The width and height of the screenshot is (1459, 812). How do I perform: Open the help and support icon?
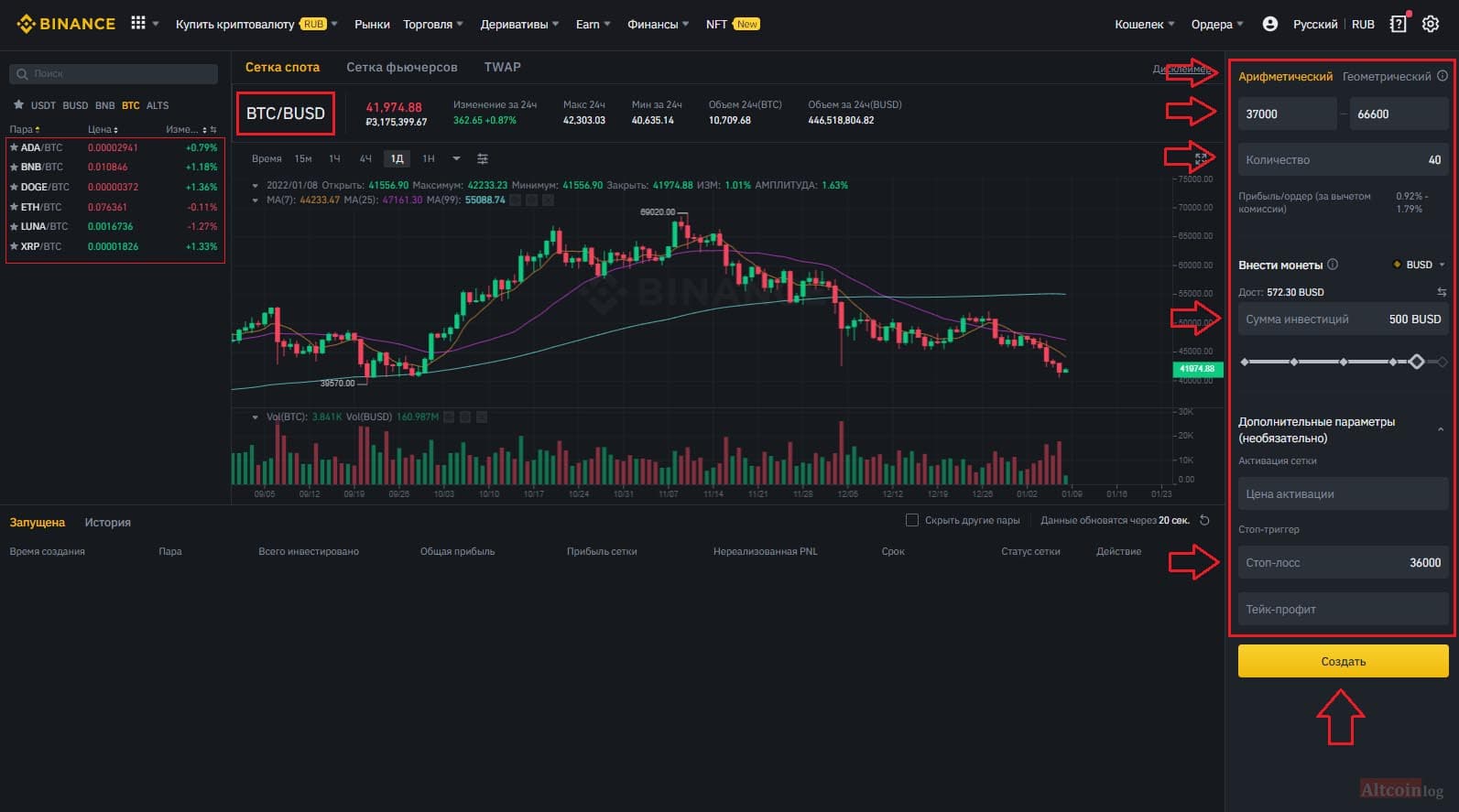1398,24
